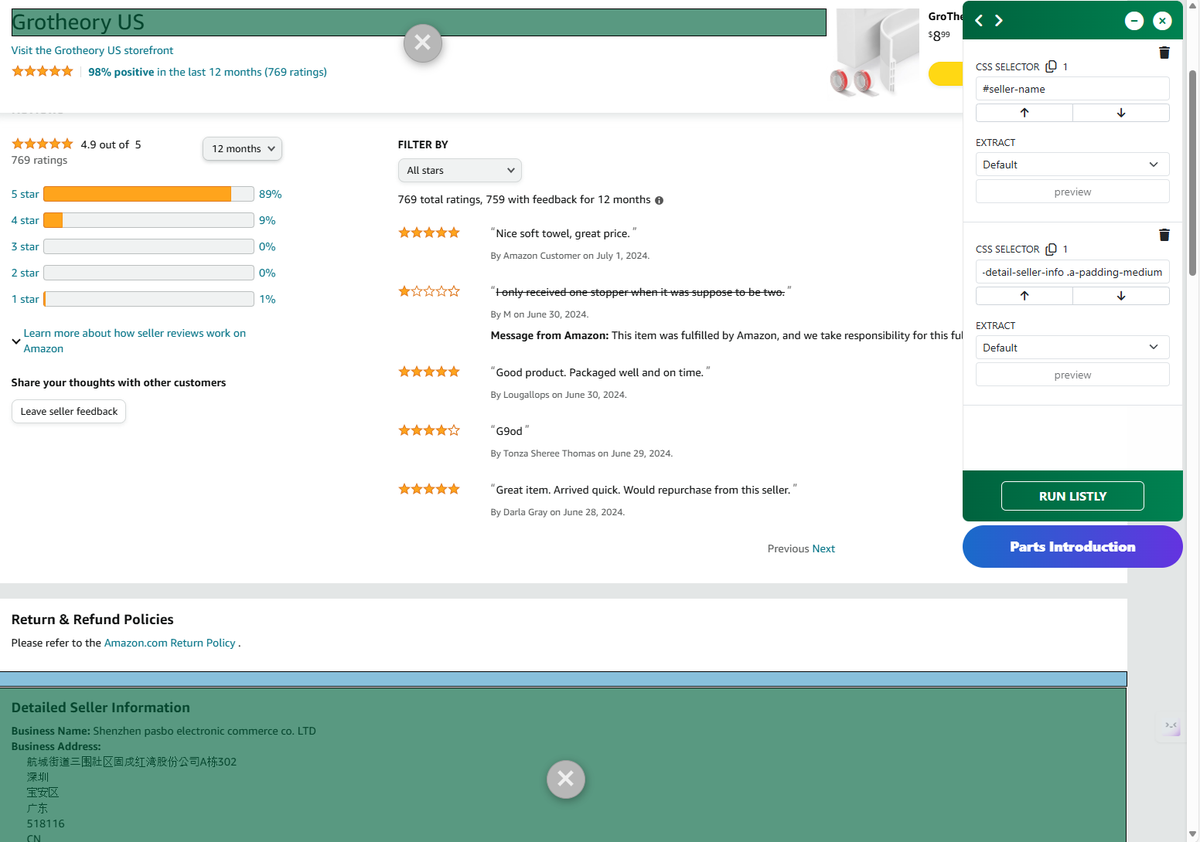Click the info icon beside feedback count
The height and width of the screenshot is (842, 1200).
click(x=659, y=200)
